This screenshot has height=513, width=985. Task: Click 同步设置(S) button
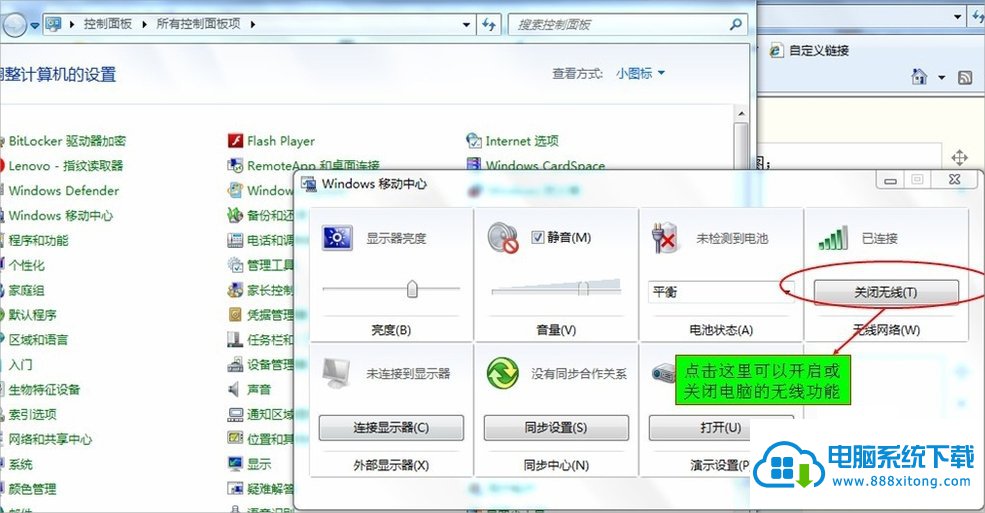point(556,428)
